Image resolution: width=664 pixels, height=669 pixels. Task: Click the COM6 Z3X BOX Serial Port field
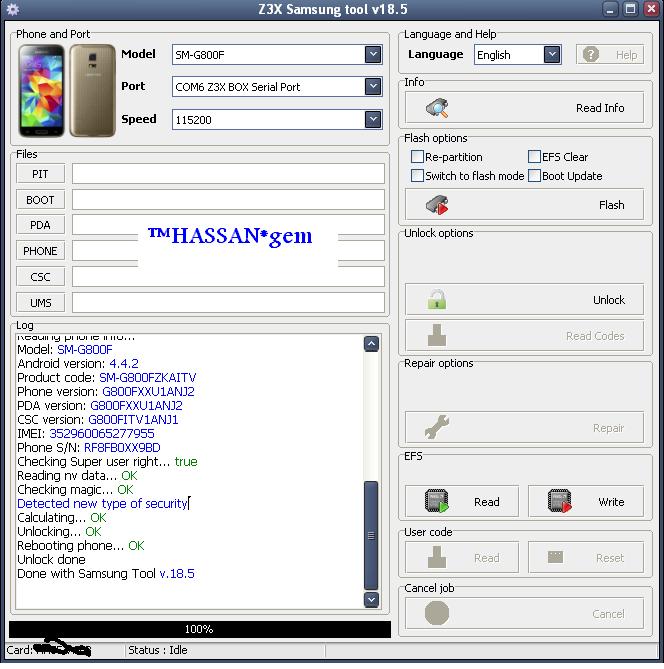(x=277, y=87)
